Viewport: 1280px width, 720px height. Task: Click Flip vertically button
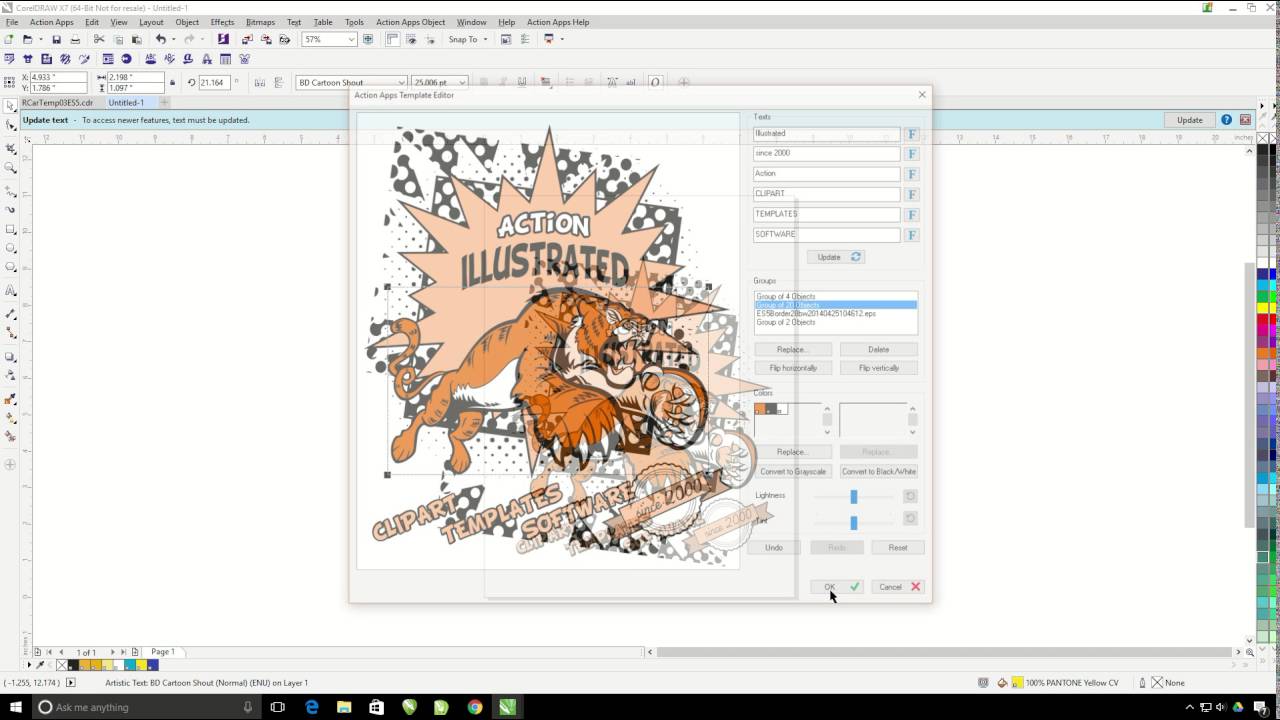click(878, 368)
